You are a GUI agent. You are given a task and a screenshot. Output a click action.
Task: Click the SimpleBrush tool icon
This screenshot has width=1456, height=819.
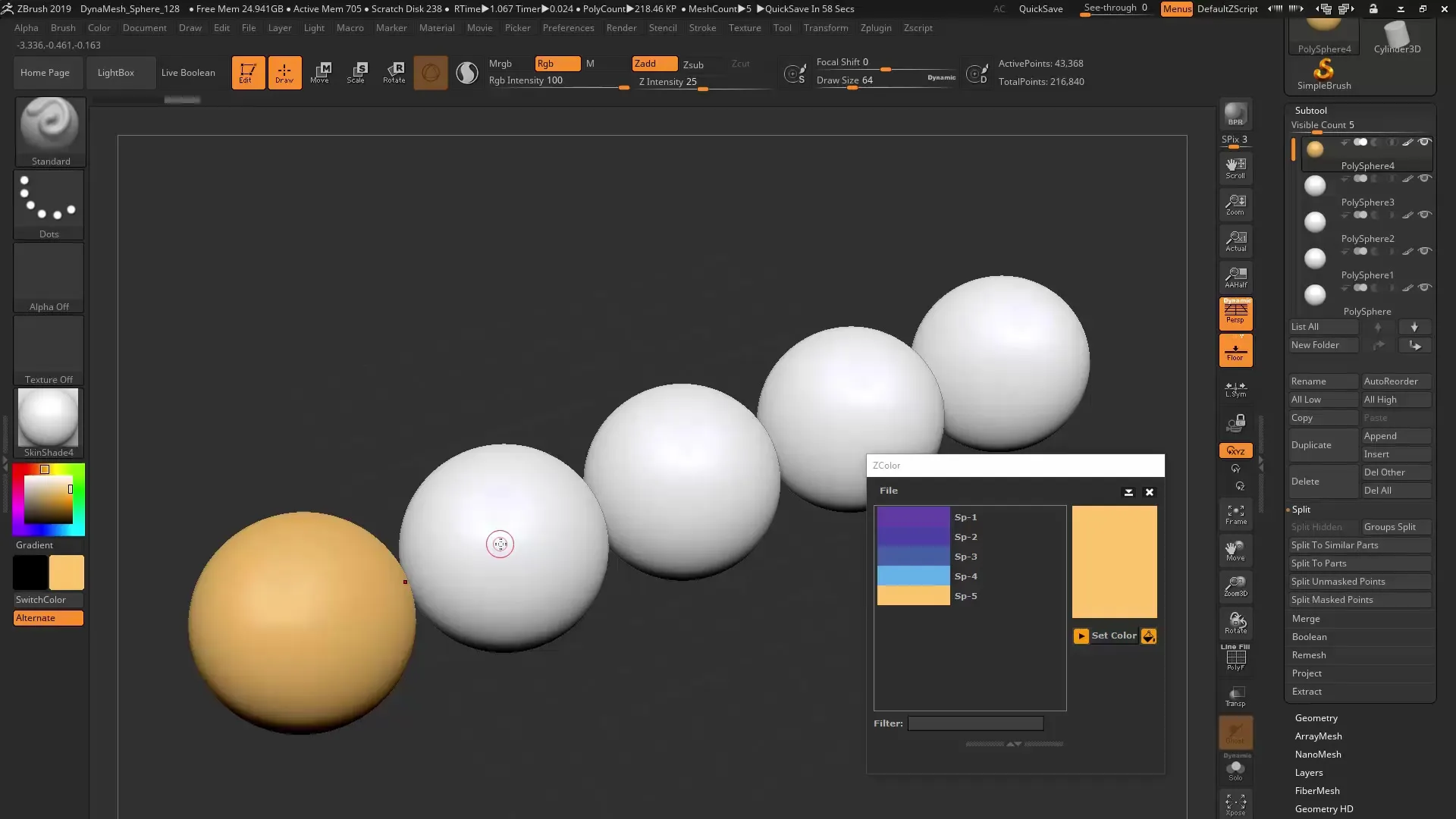point(1323,74)
